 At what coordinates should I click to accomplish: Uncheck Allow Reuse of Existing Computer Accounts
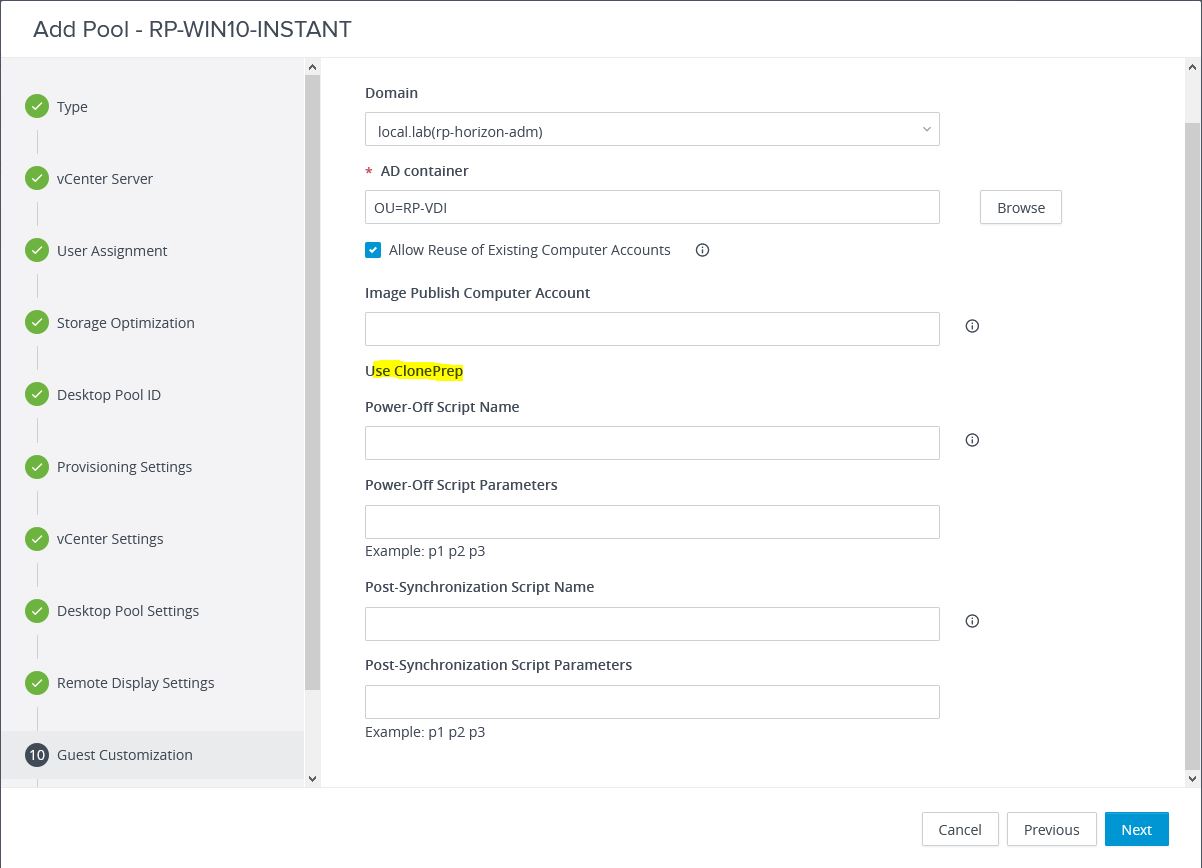(x=373, y=250)
